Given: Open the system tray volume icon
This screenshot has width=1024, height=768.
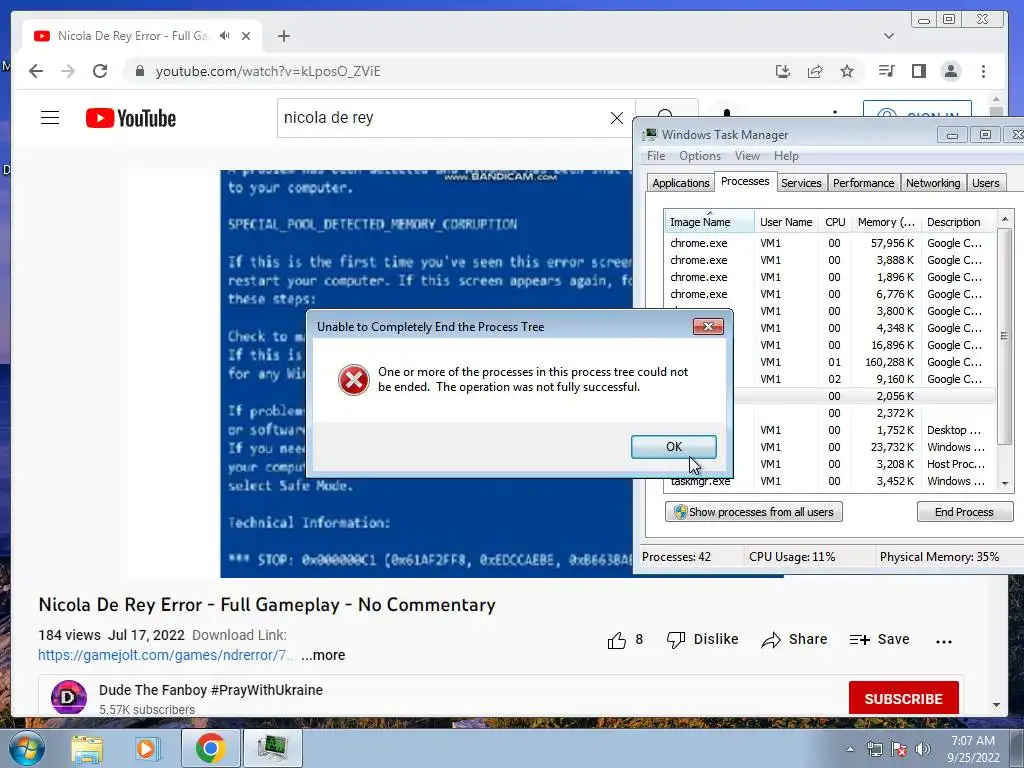Looking at the screenshot, I should (x=923, y=749).
